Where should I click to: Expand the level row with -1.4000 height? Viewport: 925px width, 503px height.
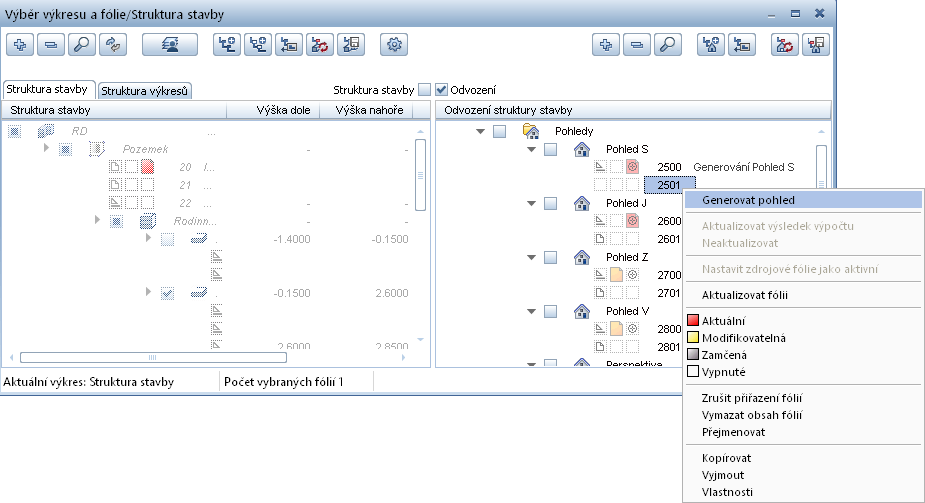[148, 238]
